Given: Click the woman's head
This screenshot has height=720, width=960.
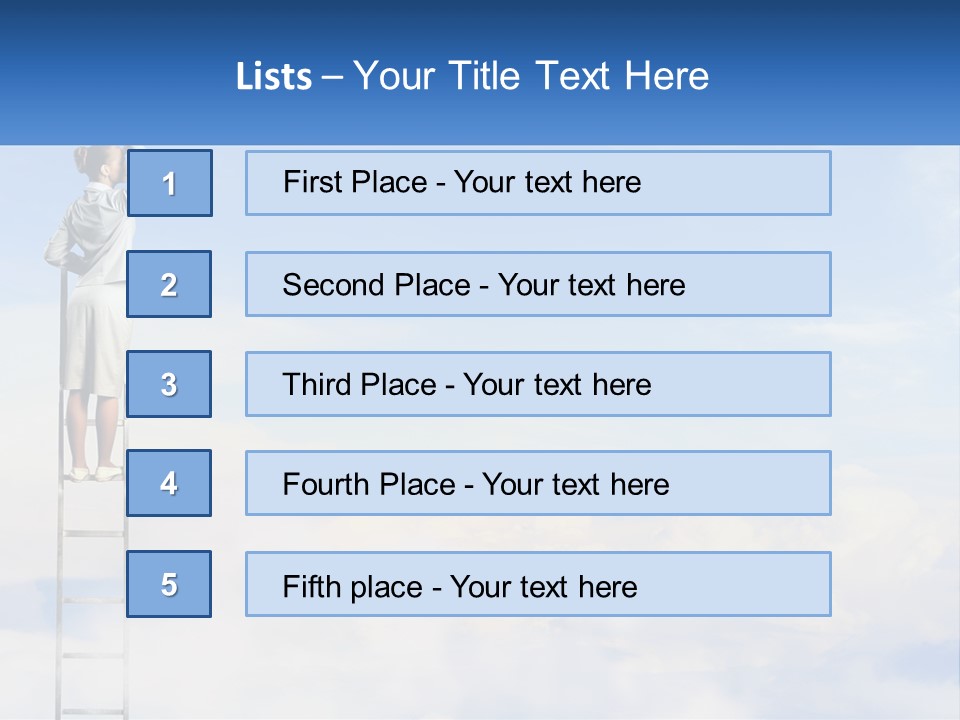Looking at the screenshot, I should pyautogui.click(x=100, y=163).
